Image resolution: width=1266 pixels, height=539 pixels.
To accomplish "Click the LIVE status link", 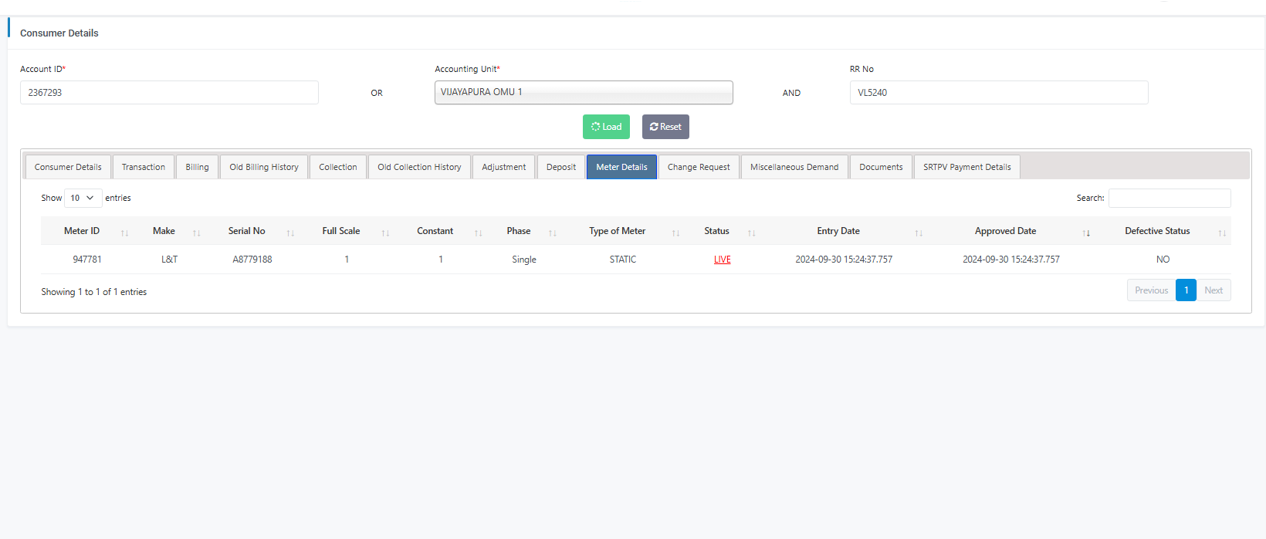I will 722,260.
